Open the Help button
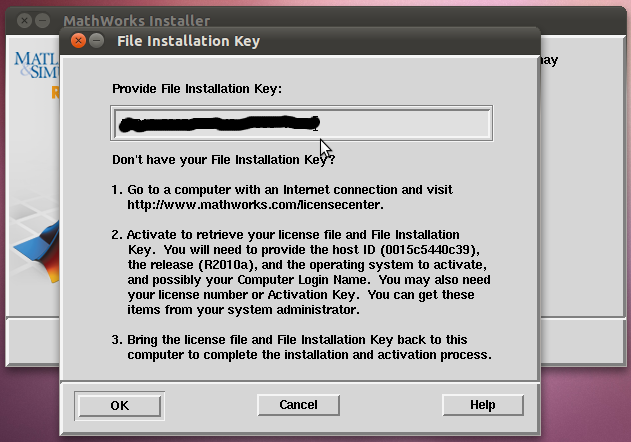Screen dimensions: 631x442 pyautogui.click(x=483, y=405)
